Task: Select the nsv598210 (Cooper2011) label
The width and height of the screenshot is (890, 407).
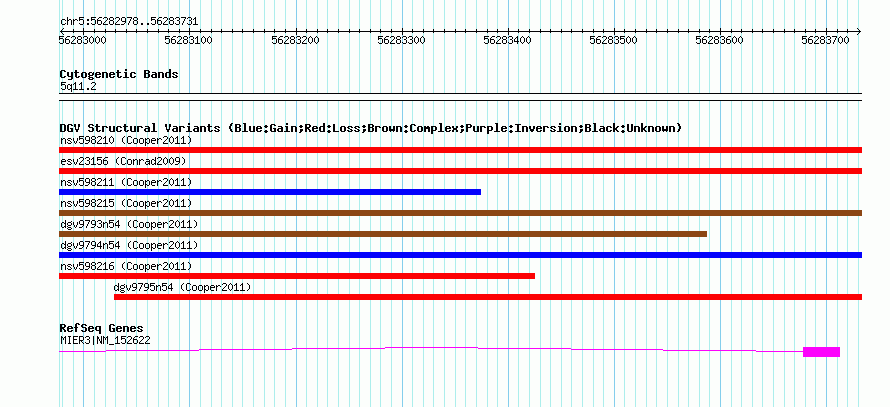Action: 126,140
